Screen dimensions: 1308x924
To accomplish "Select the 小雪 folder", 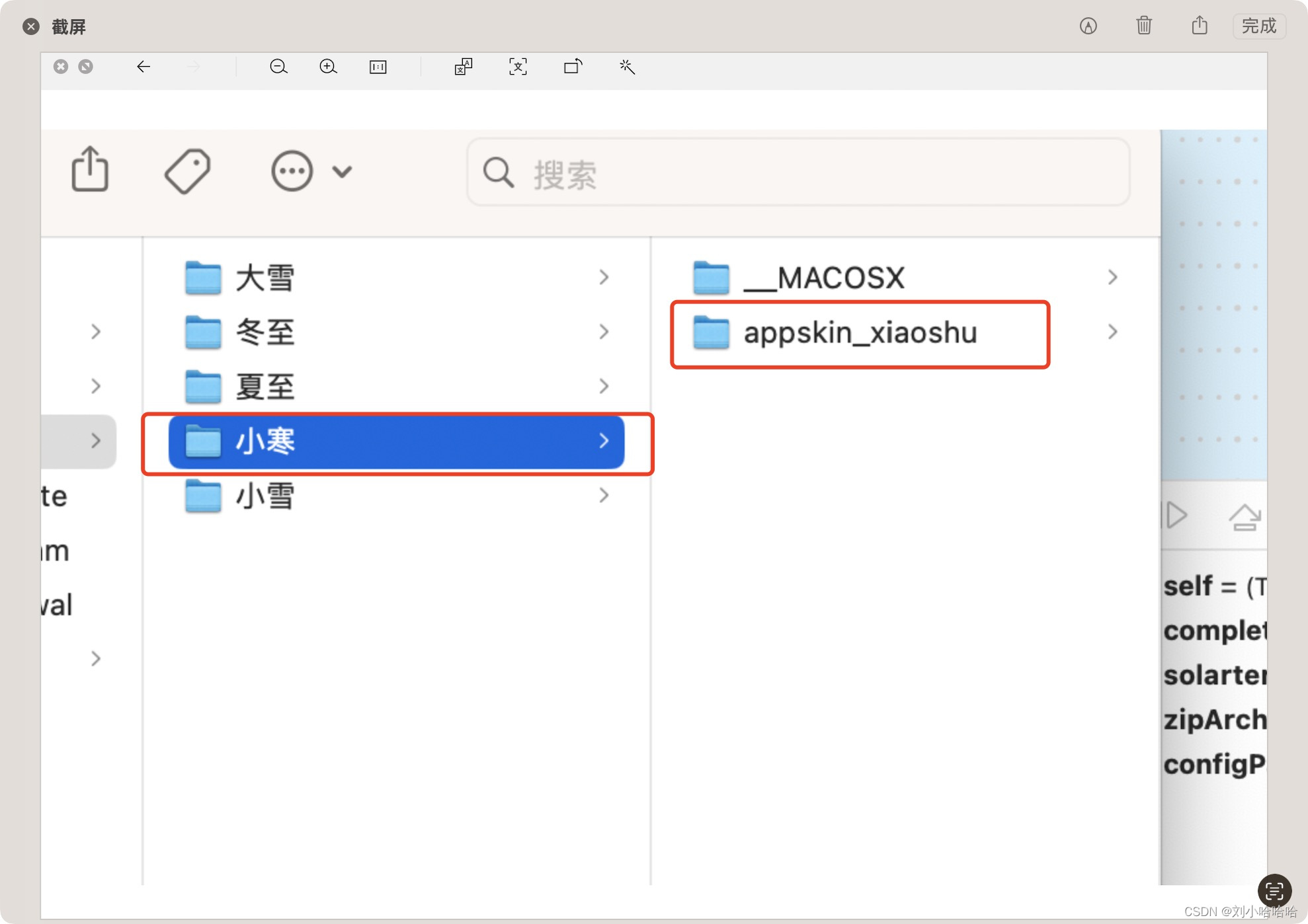I will point(265,496).
